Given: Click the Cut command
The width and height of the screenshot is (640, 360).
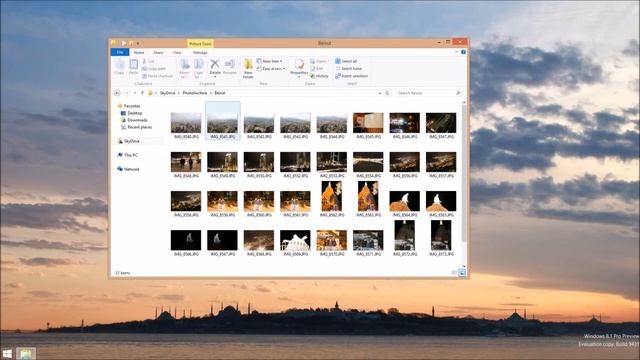Looking at the screenshot, I should point(149,61).
